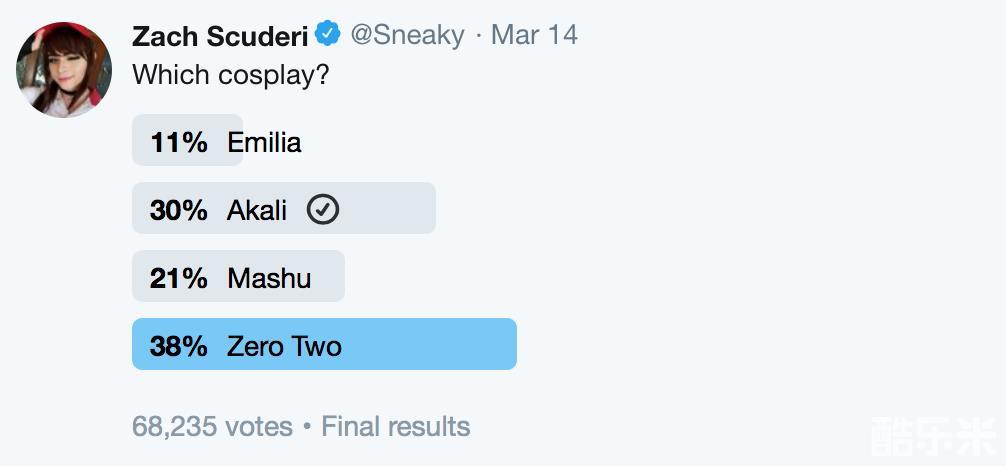Open the Mar 14 tweet timestamp

pyautogui.click(x=534, y=35)
